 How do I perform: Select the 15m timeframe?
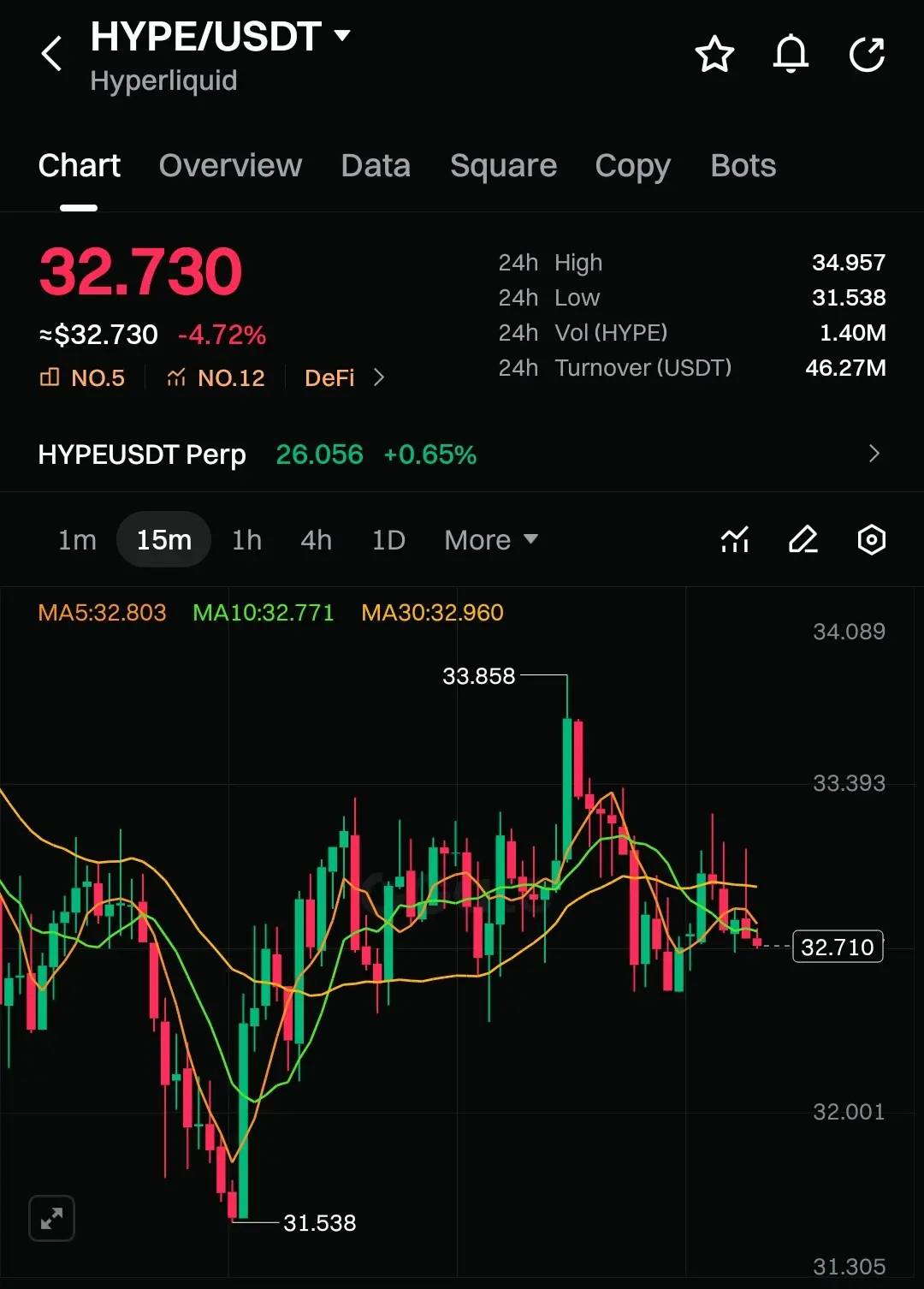163,540
